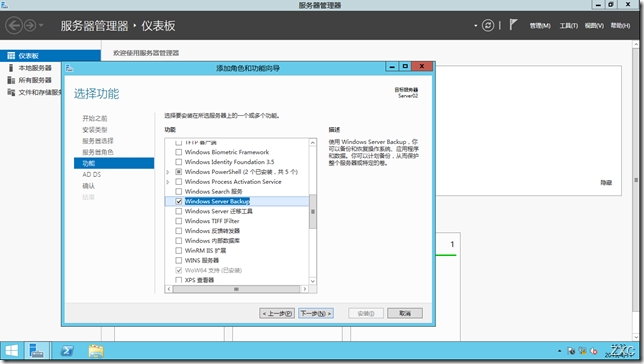Click the all servers (所有服务器) sidebar icon

point(11,80)
